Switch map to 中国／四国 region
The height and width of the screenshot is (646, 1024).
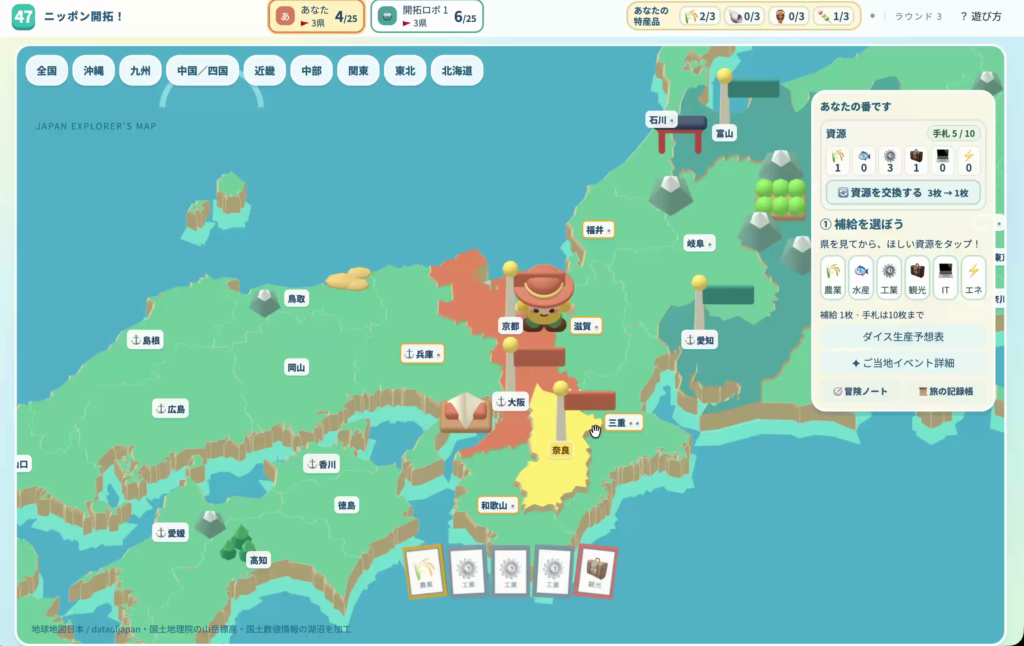click(202, 71)
